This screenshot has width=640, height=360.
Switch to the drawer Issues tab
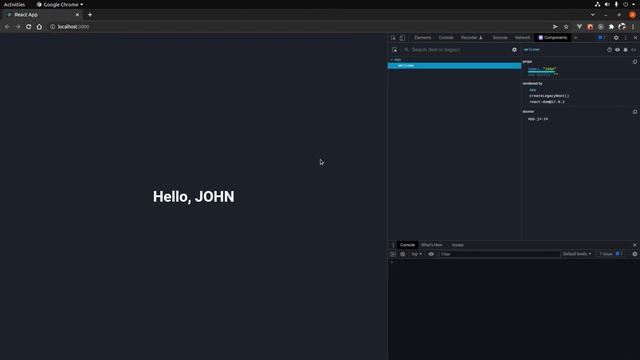point(458,245)
